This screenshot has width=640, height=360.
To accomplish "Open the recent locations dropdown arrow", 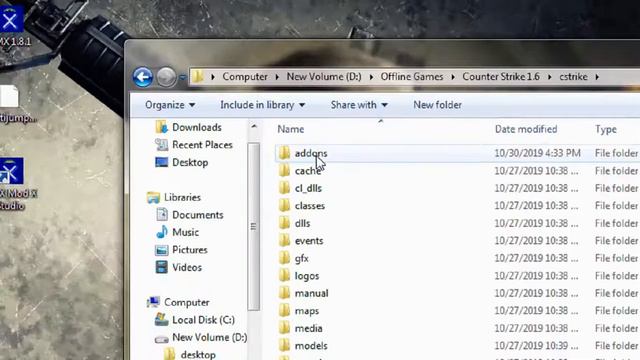I will [x=182, y=77].
